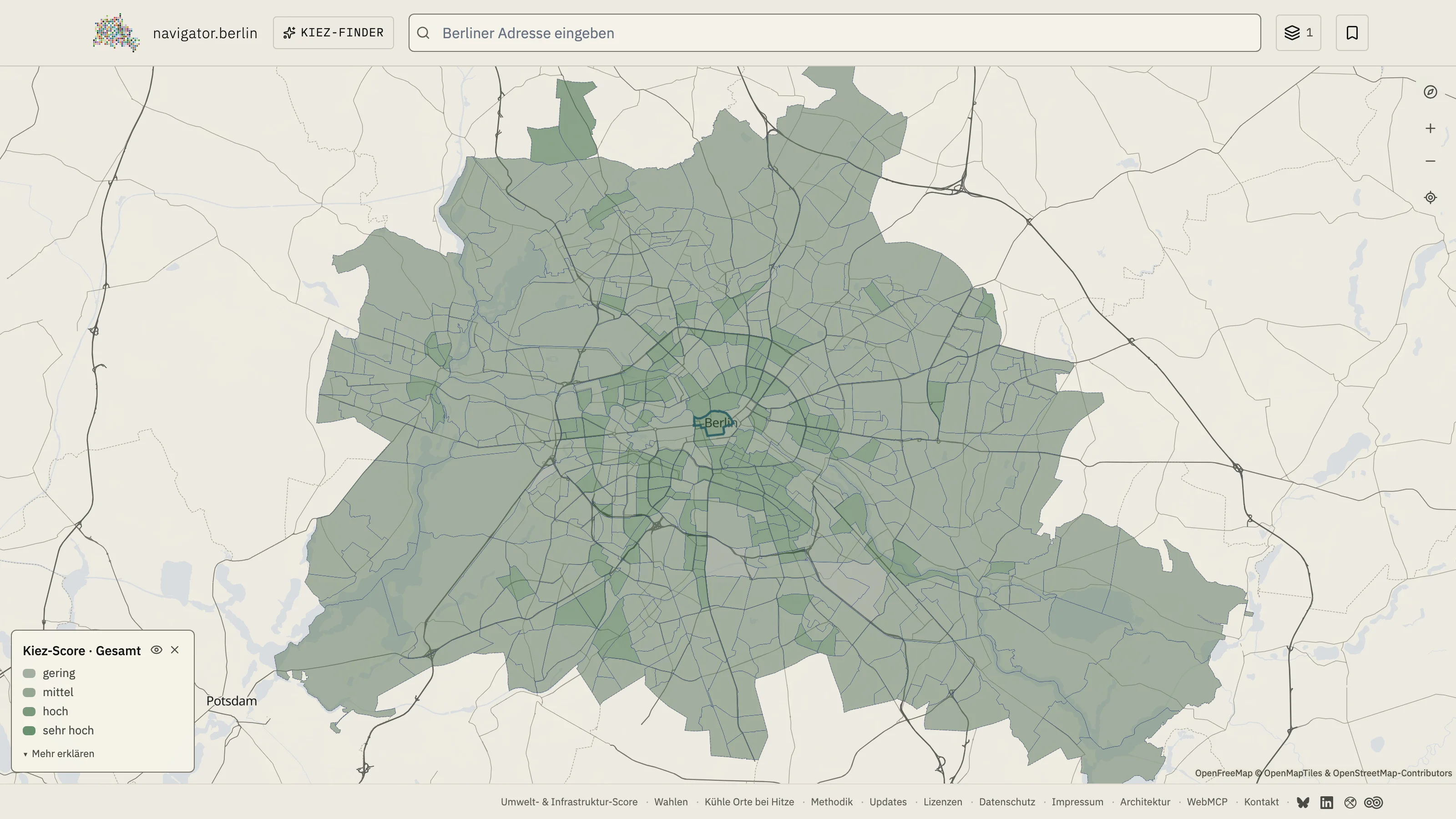Open the OpenStreetMap-Contributors attribution link

[x=1393, y=773]
